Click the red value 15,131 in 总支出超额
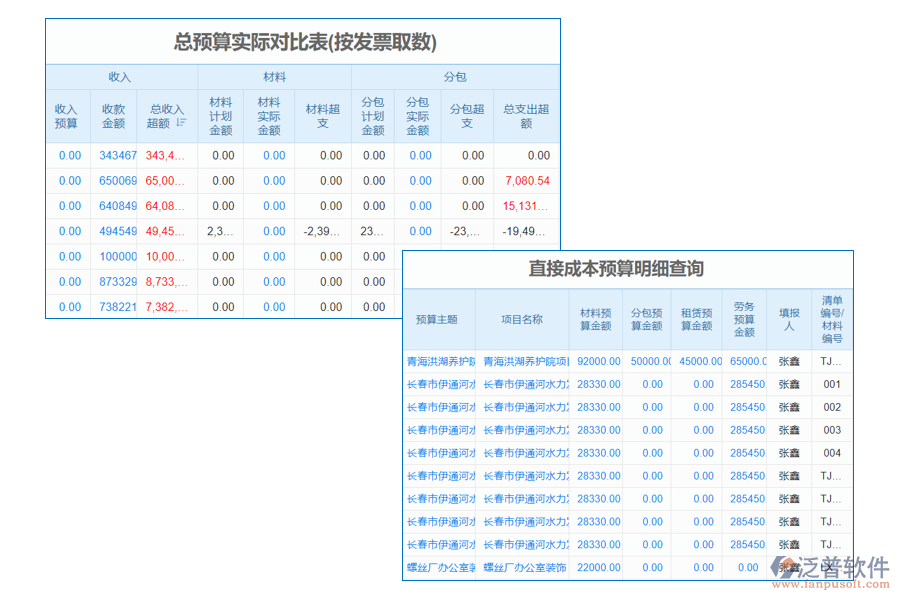The image size is (900, 600). tap(527, 206)
